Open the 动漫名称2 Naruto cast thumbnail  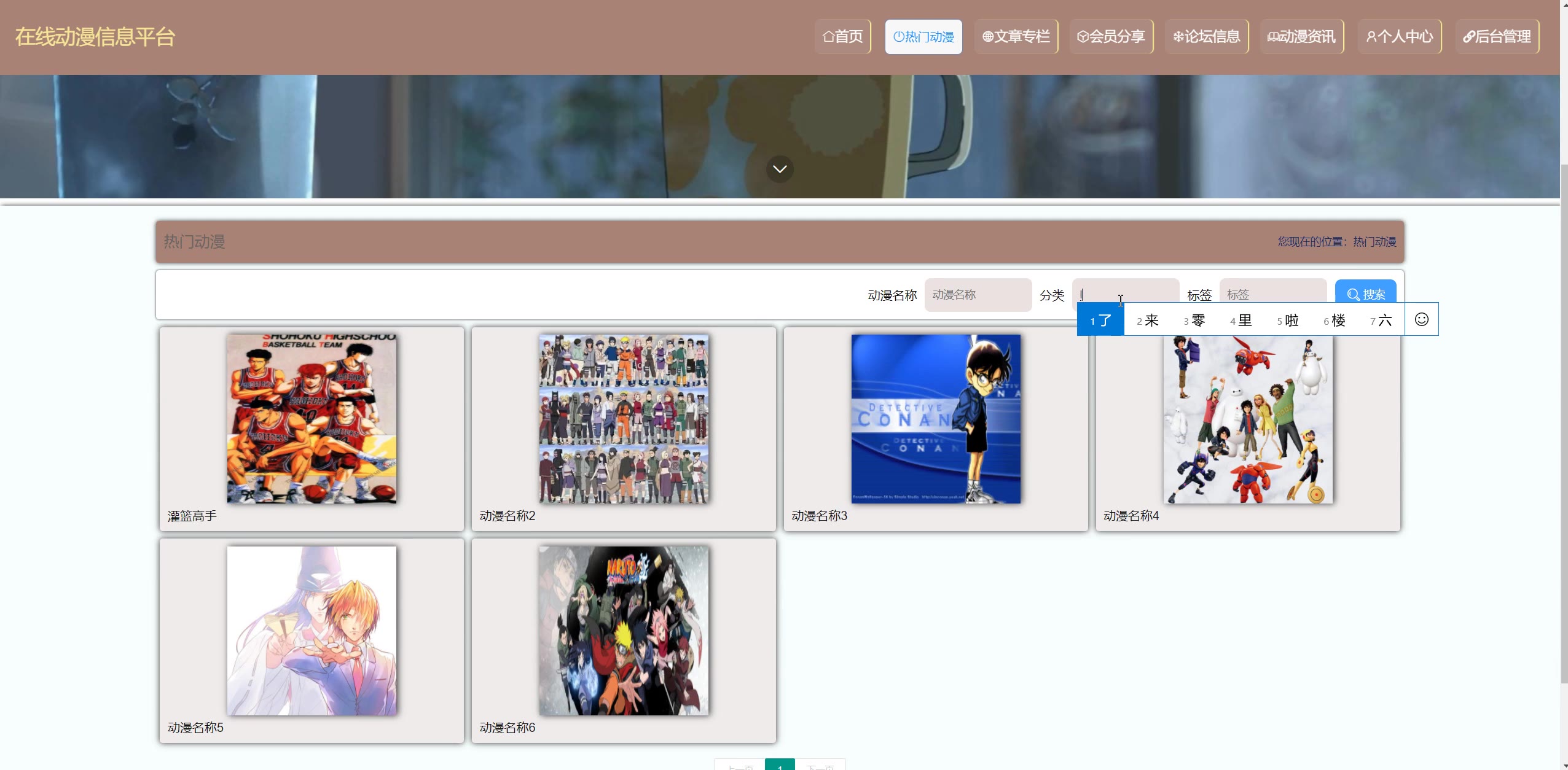(624, 419)
